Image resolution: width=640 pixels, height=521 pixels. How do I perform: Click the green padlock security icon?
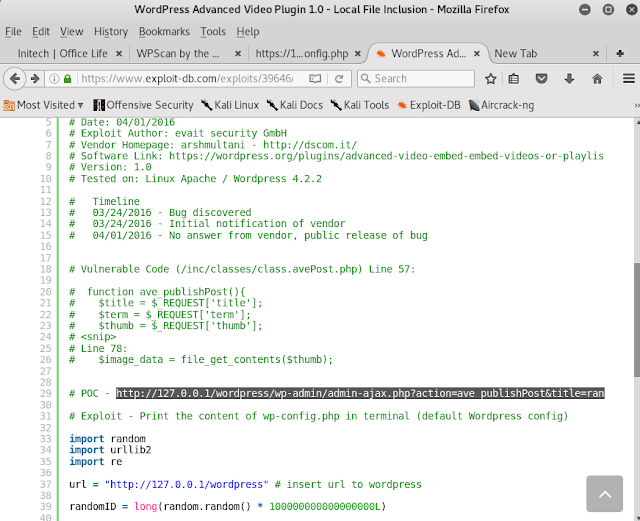[68, 78]
